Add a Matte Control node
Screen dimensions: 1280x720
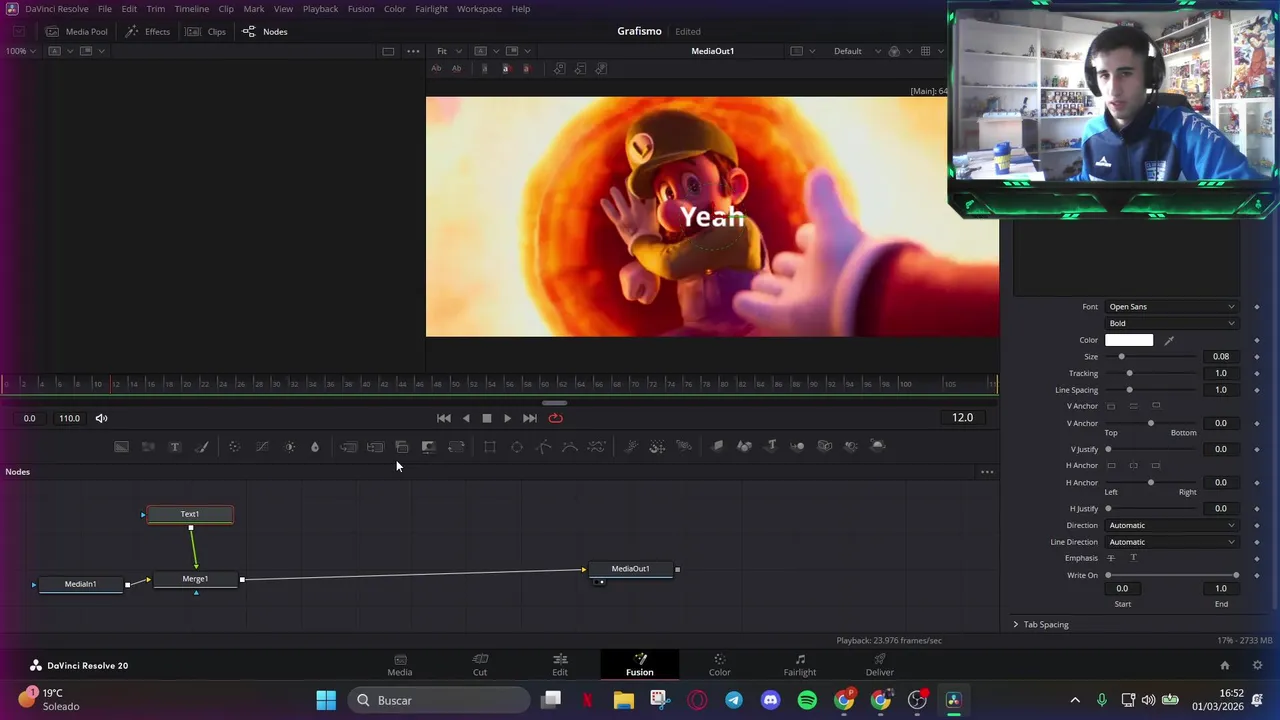coord(428,447)
